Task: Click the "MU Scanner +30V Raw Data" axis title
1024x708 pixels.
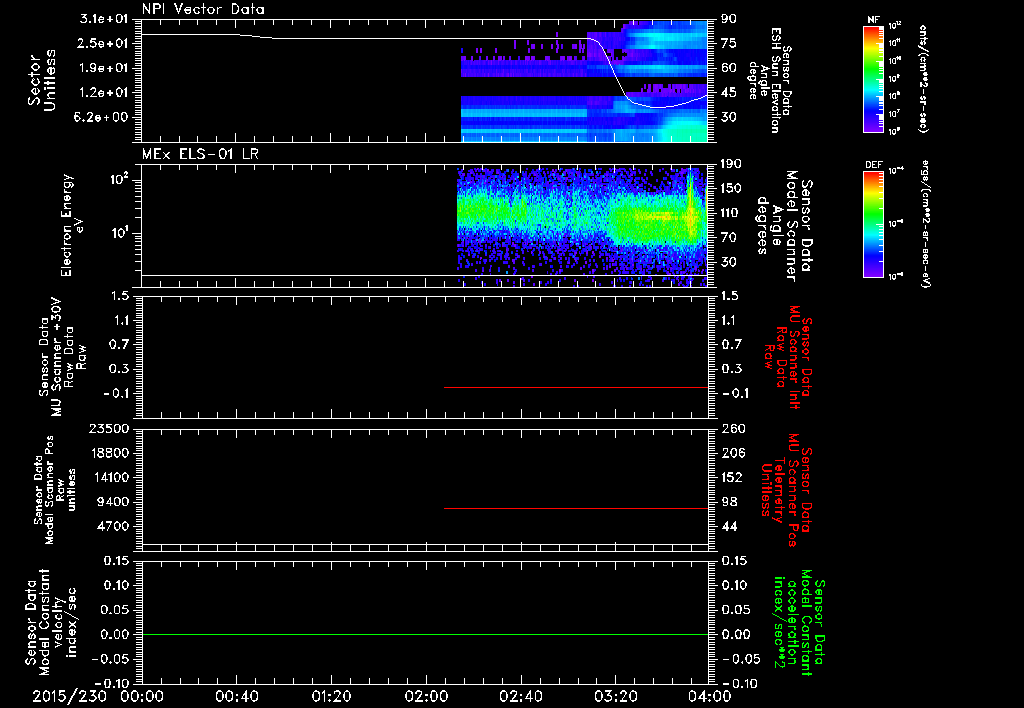Action: click(61, 358)
